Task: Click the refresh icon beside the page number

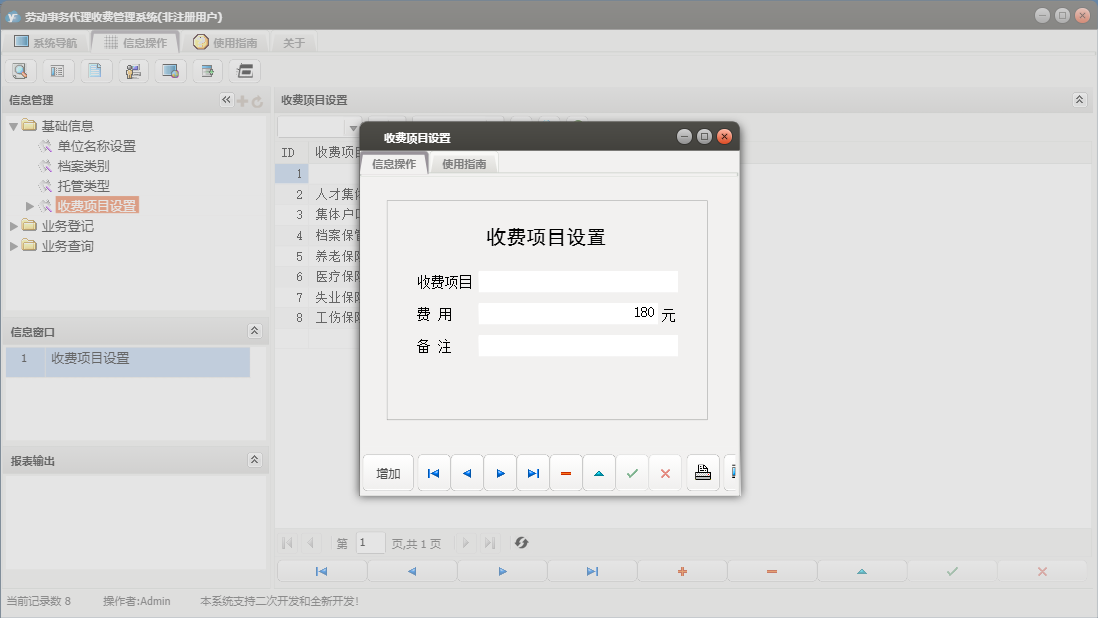Action: click(521, 543)
